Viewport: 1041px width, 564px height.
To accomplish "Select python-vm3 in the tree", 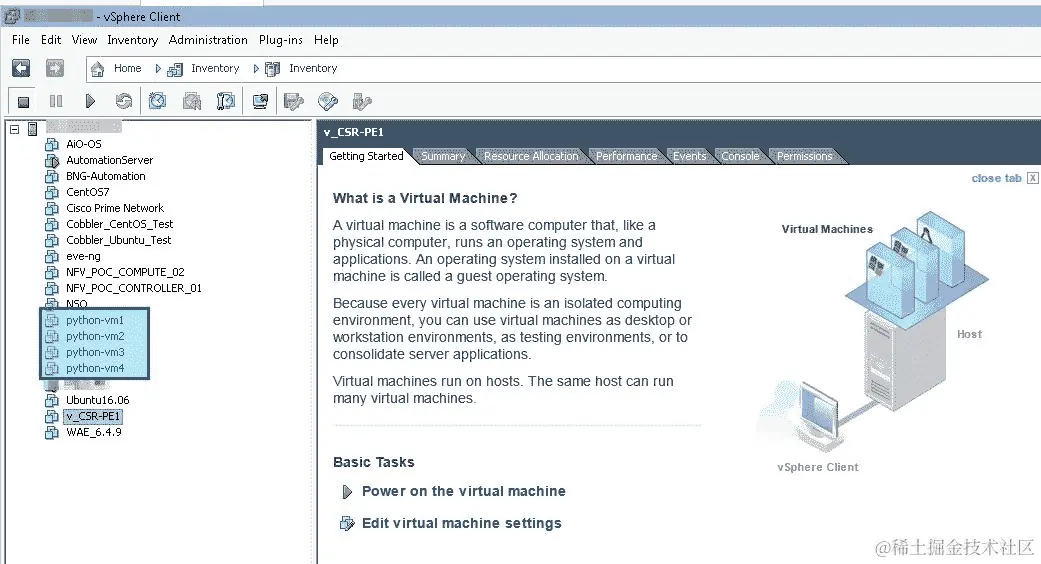I will coord(95,352).
